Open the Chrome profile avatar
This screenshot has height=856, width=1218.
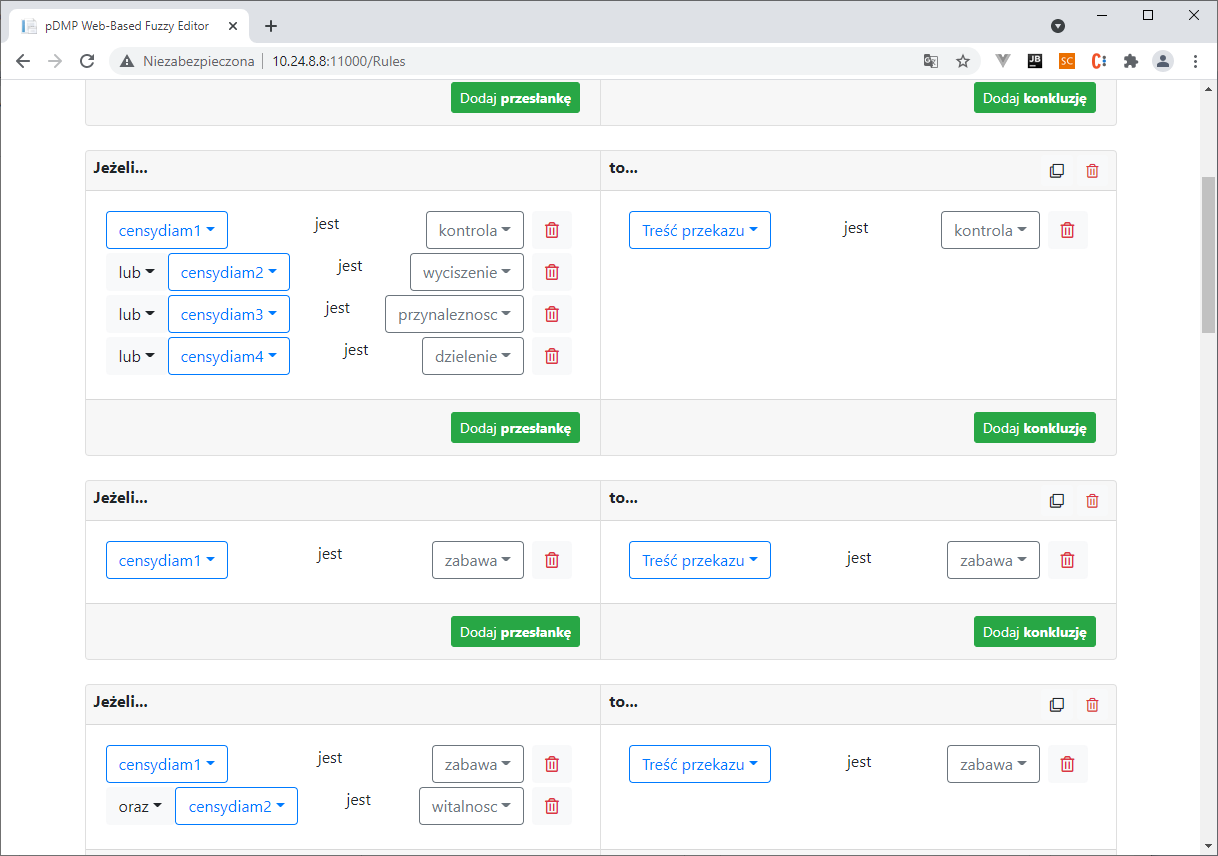1163,61
